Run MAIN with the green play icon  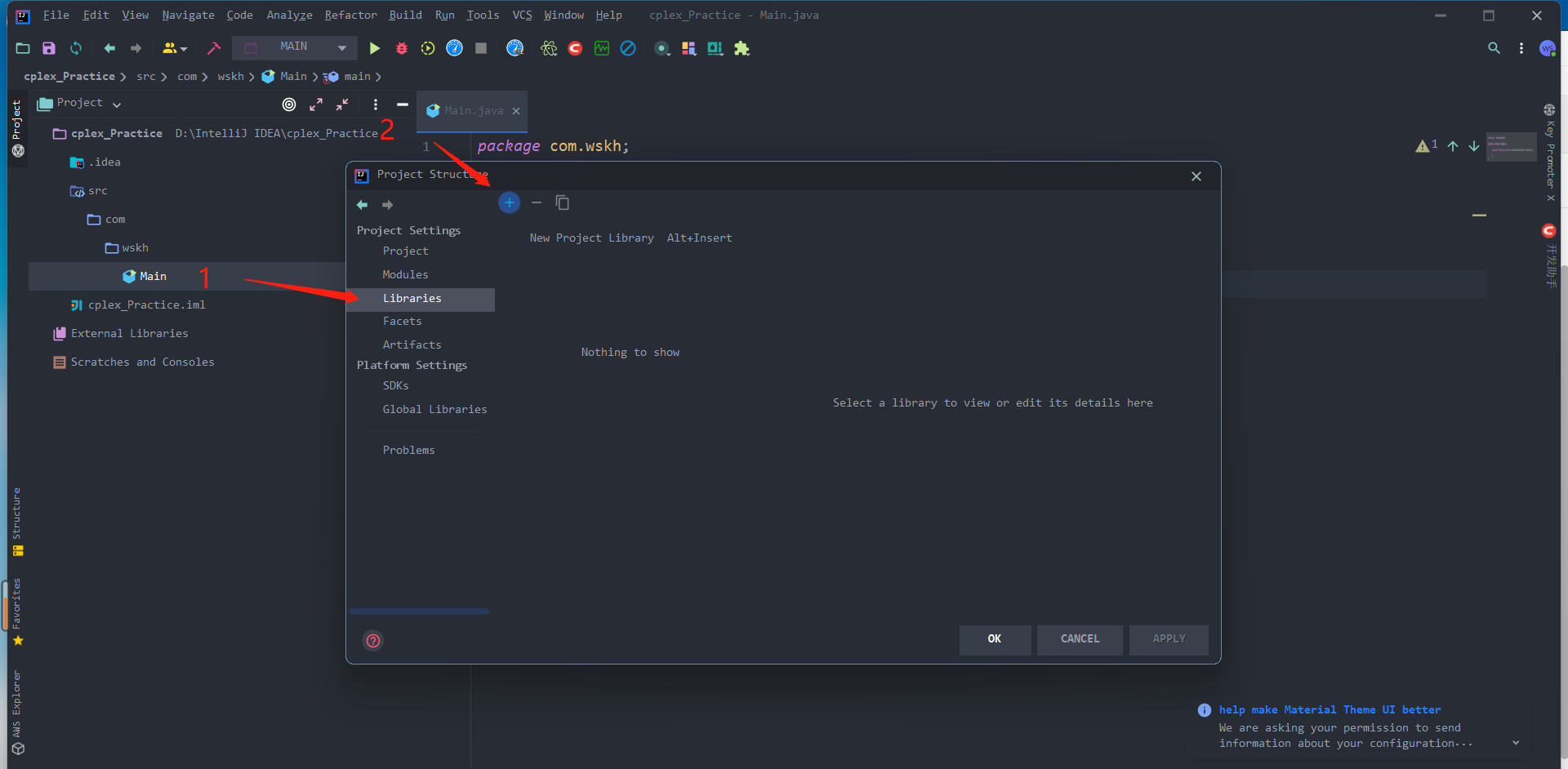374,48
